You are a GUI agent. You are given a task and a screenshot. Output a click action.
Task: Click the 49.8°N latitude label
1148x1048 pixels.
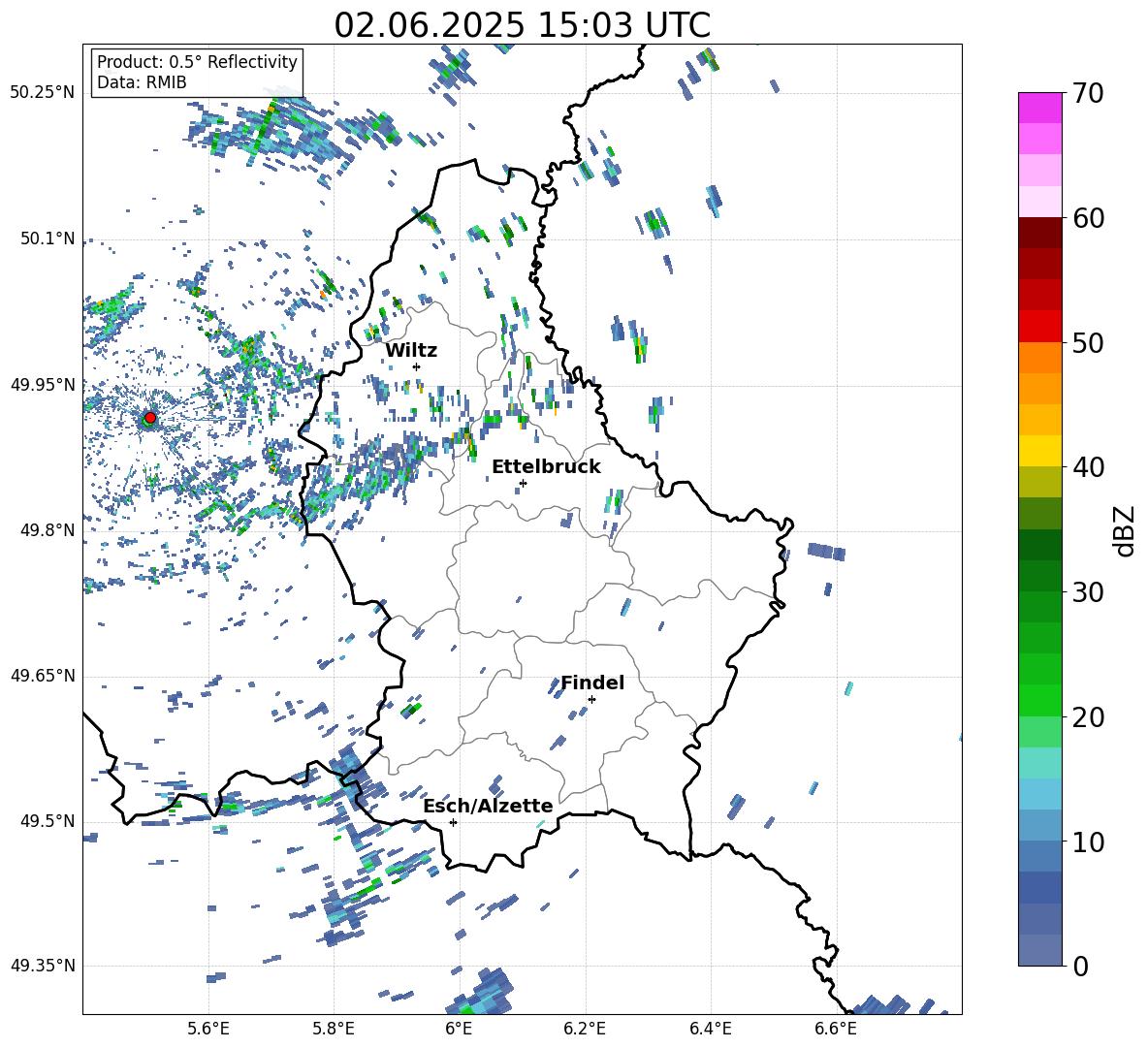[48, 530]
